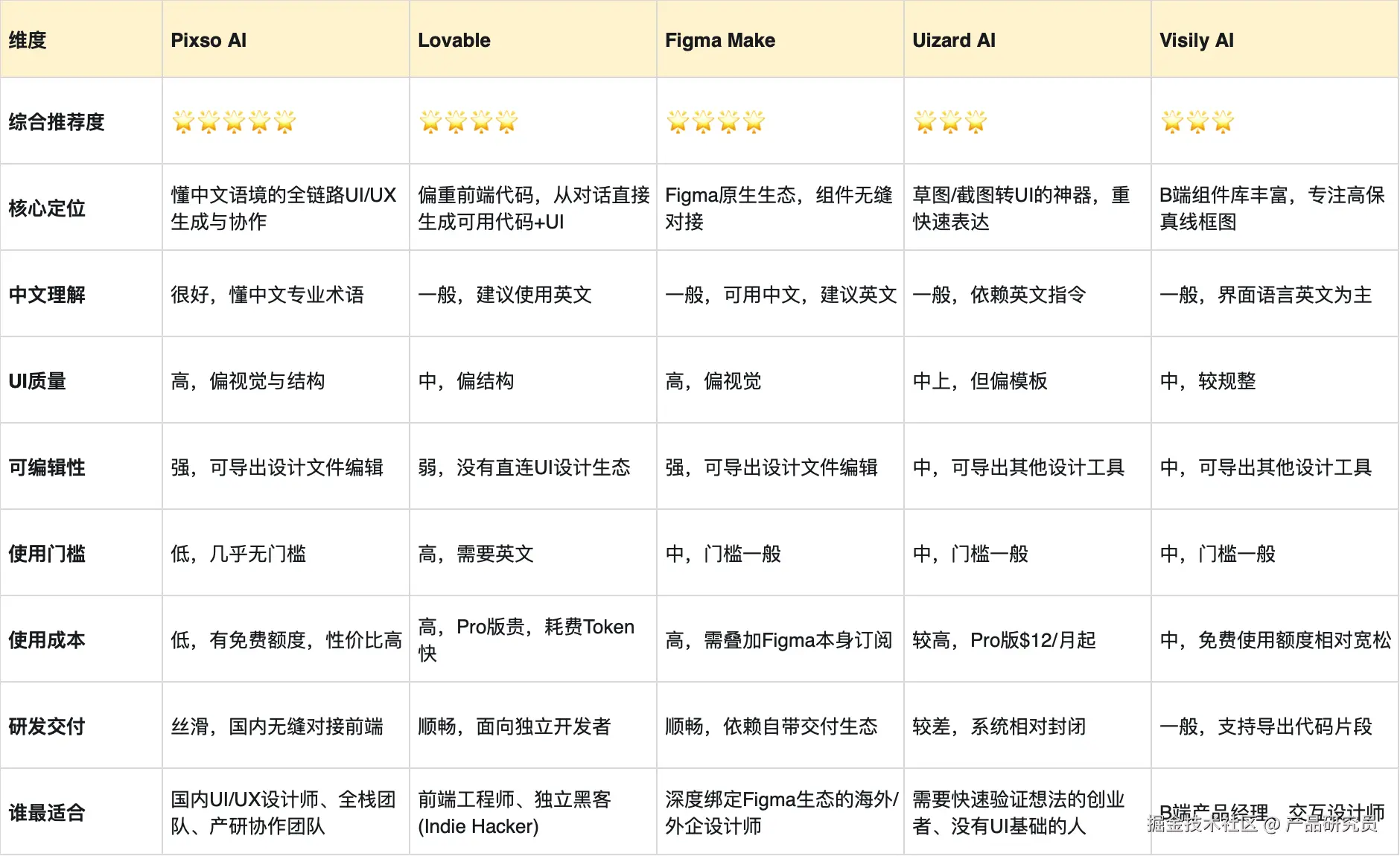Select the cell "深度绑定Figma生态的海外/外企设计师"
Viewport: 1400px width, 856px height.
[780, 812]
